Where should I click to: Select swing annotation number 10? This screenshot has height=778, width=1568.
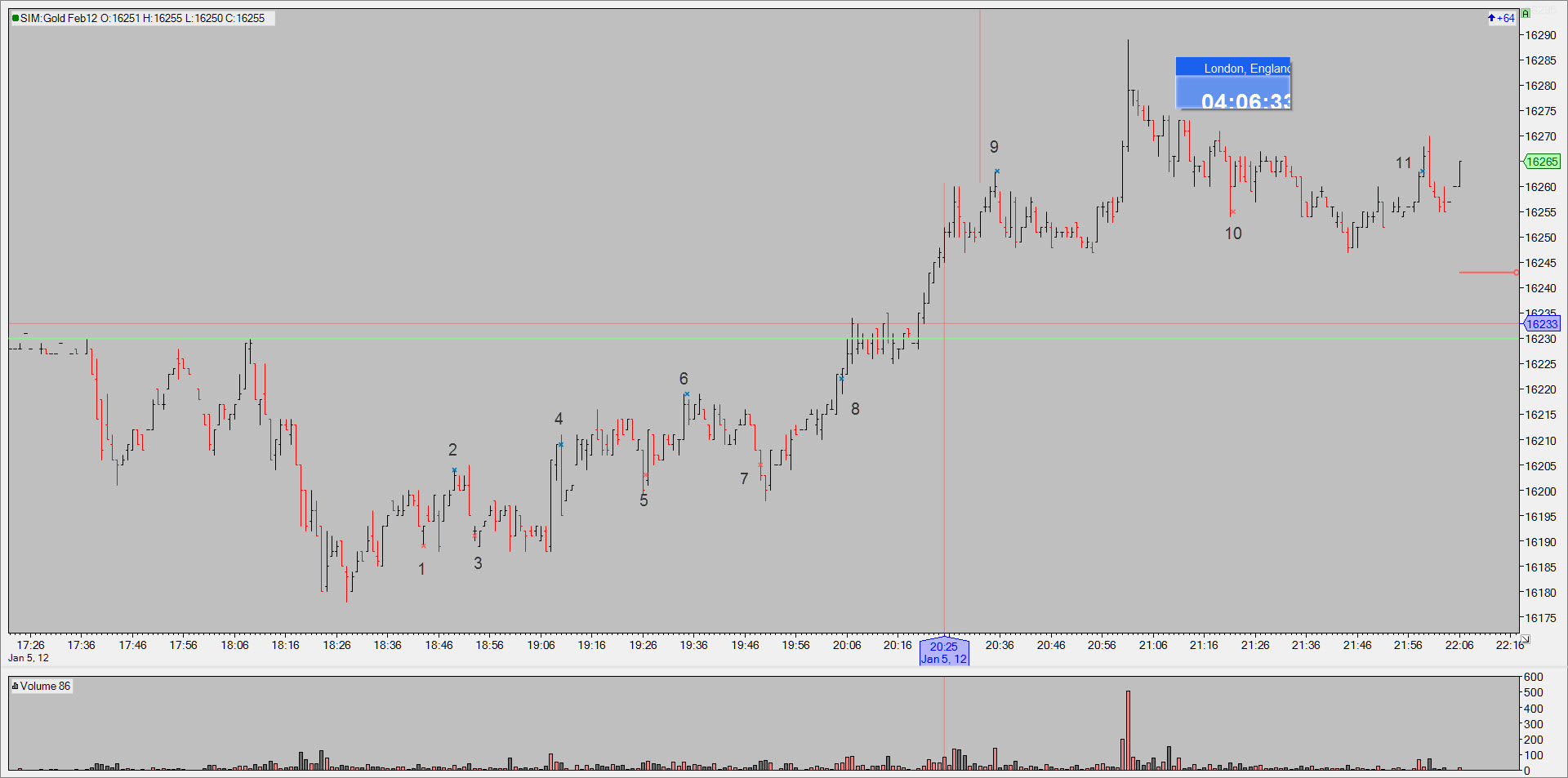1233,233
